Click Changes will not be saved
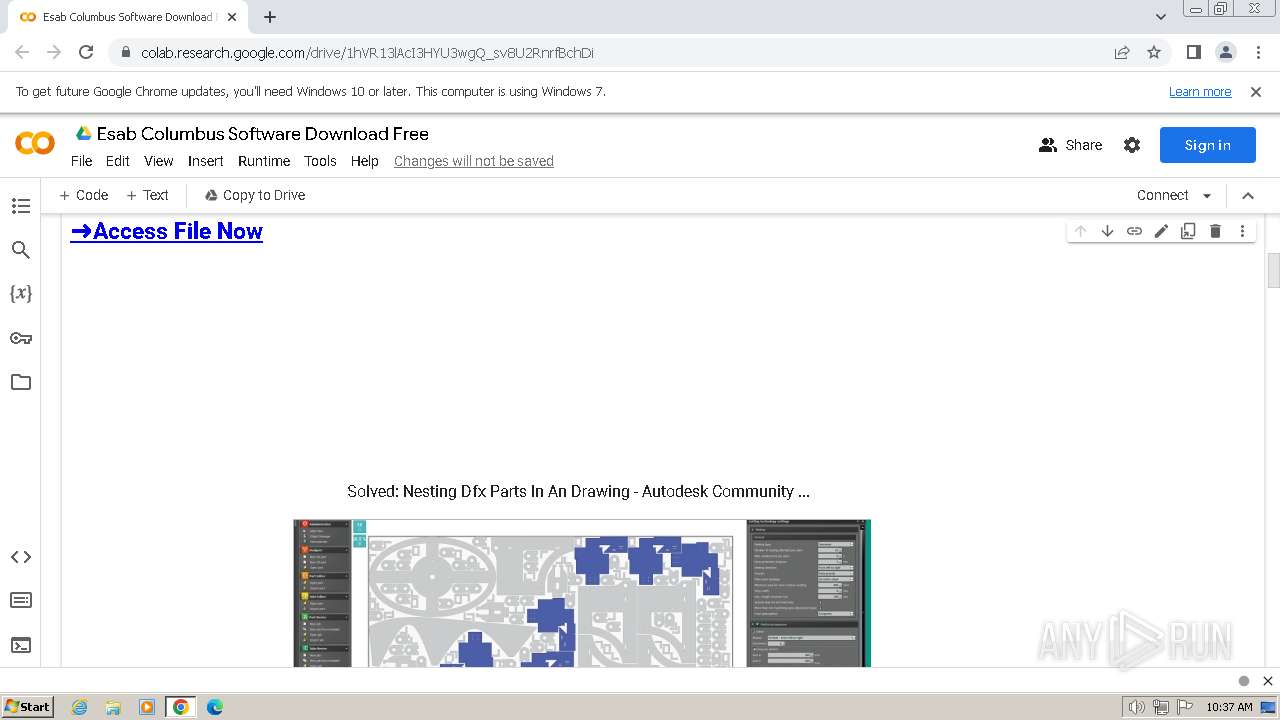The image size is (1280, 720). click(x=474, y=161)
